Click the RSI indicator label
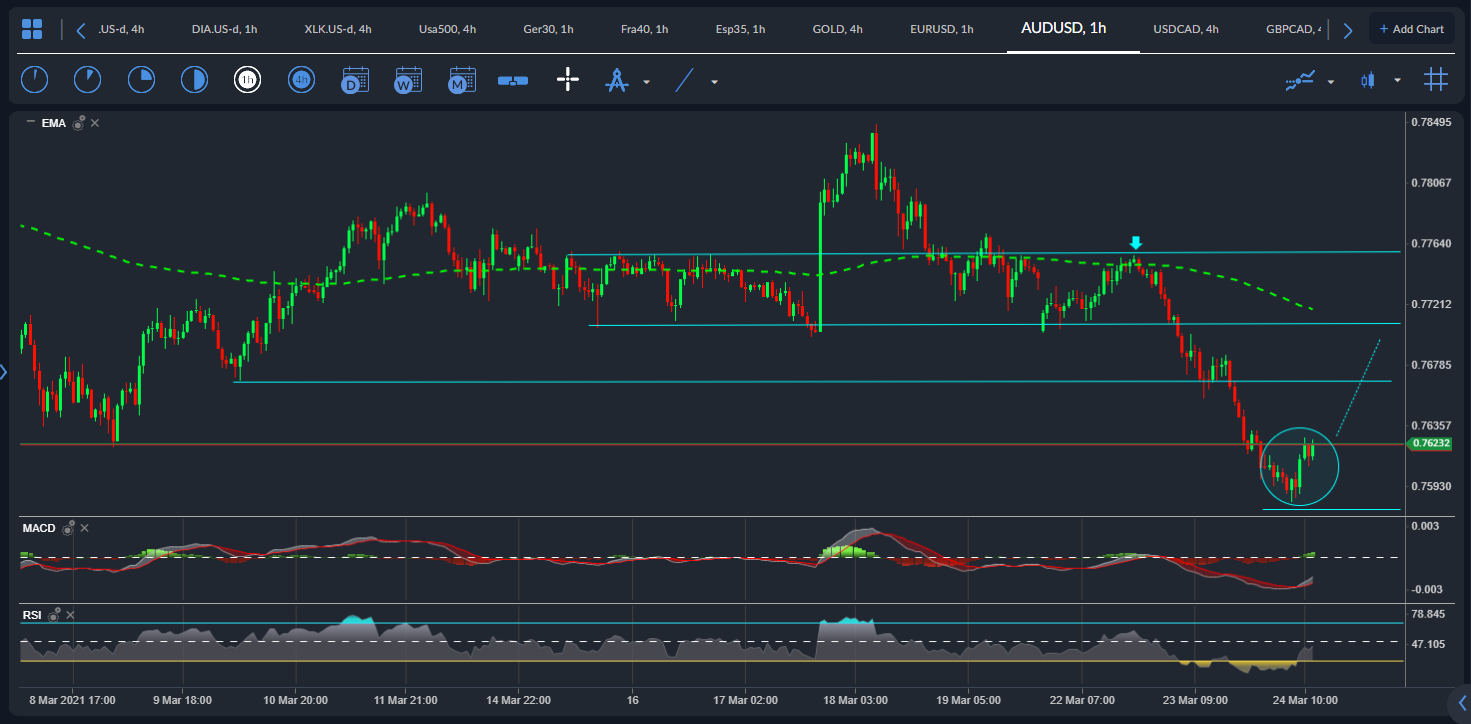Image resolution: width=1471 pixels, height=724 pixels. (32, 615)
